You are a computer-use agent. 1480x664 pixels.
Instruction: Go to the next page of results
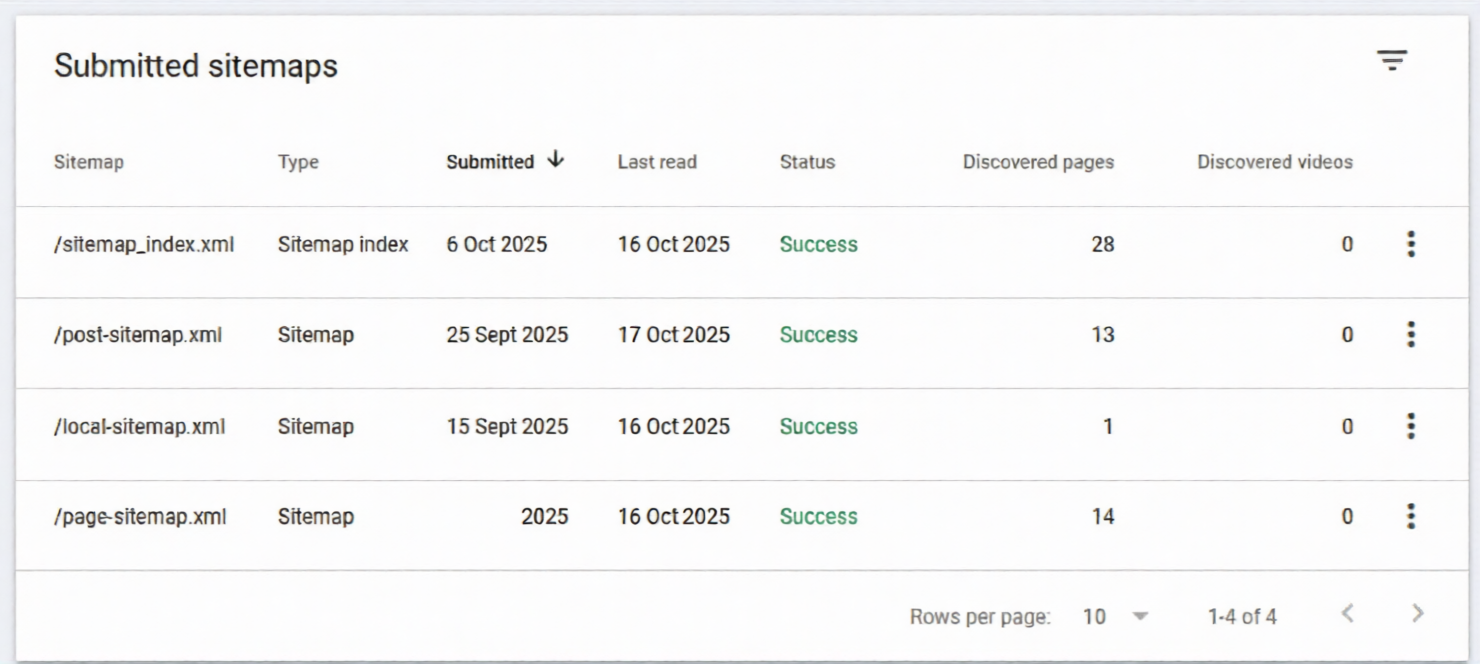(x=1417, y=614)
